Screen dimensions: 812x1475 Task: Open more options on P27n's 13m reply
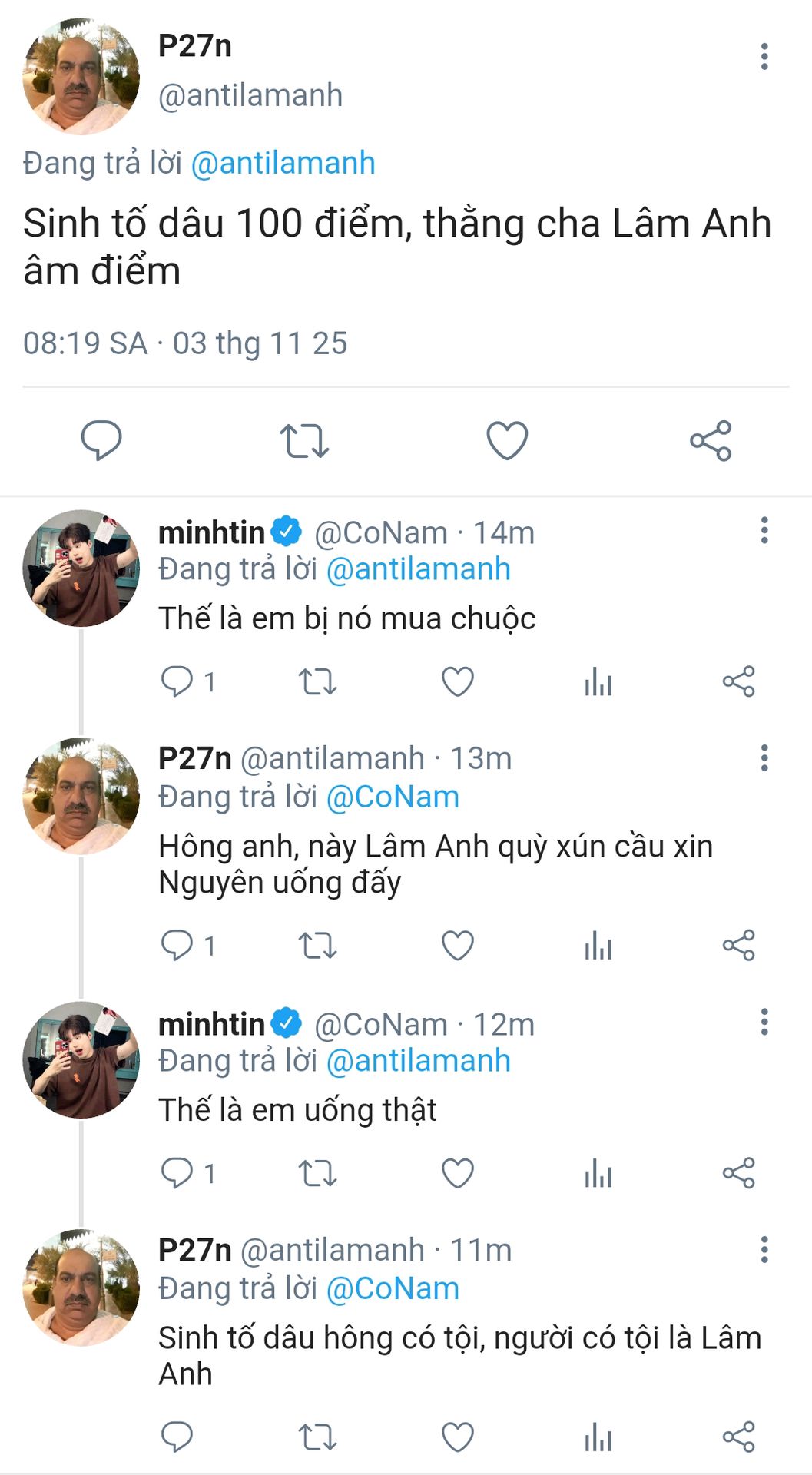click(764, 757)
